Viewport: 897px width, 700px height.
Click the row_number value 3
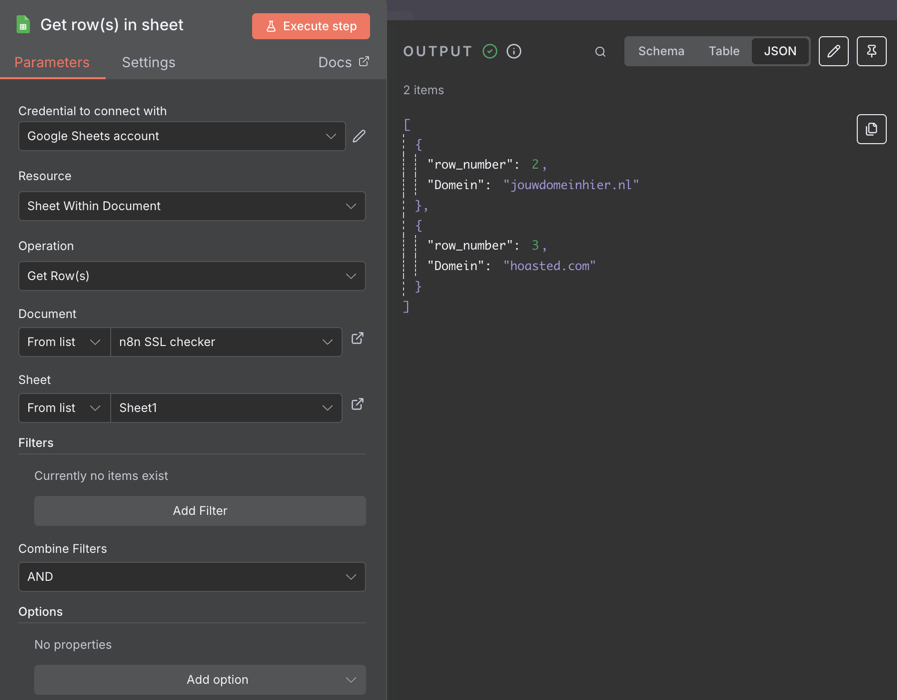click(x=535, y=246)
